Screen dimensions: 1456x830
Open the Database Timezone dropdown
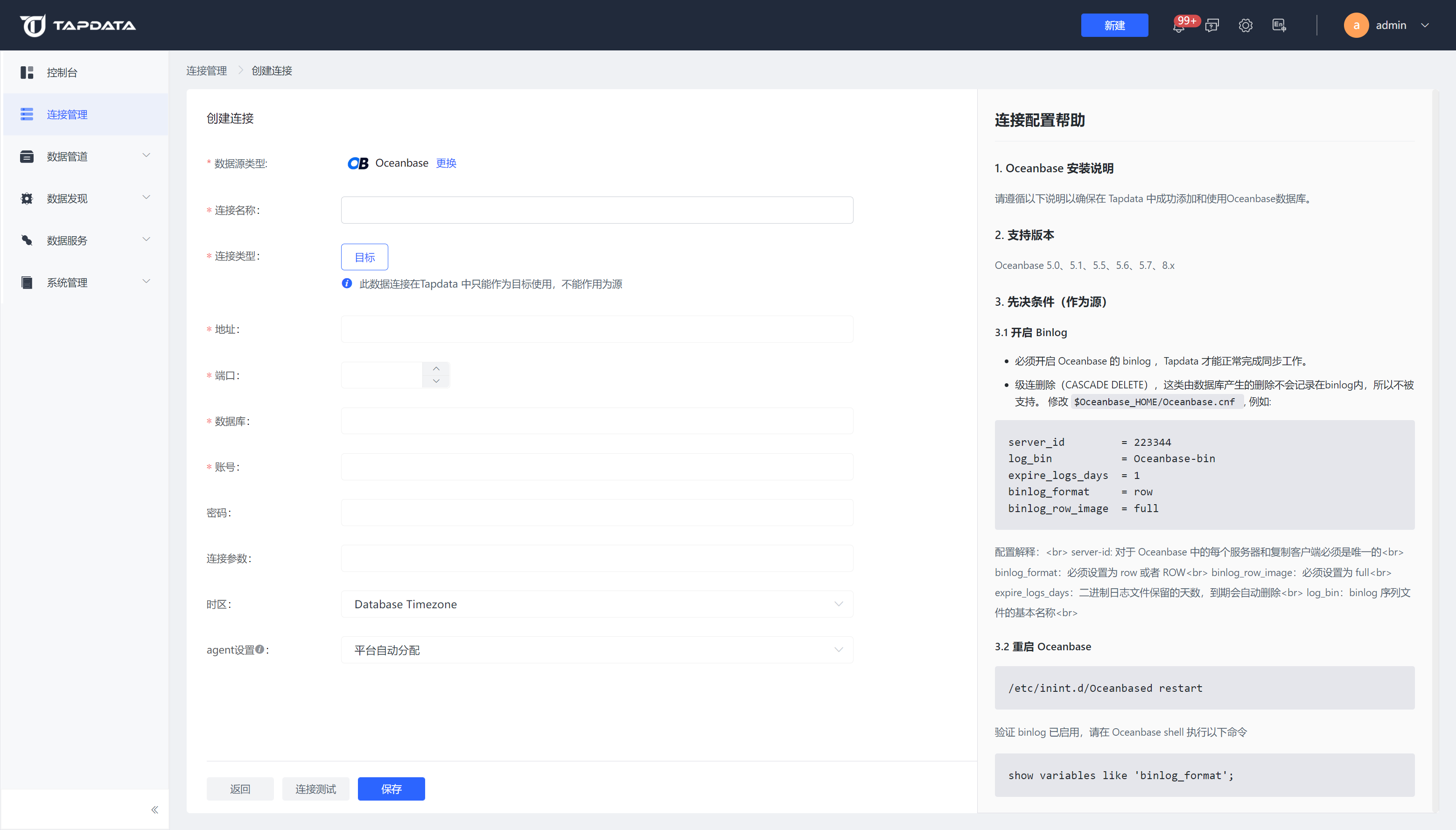(x=597, y=604)
